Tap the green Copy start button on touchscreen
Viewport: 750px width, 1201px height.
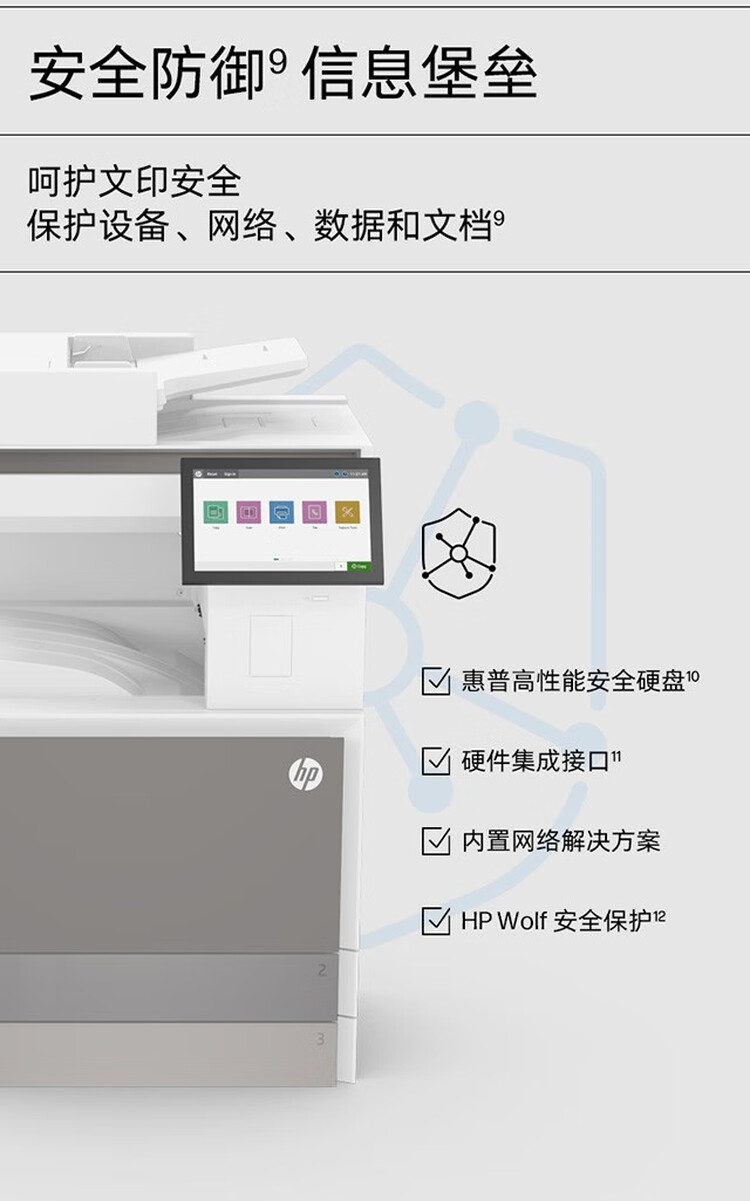point(358,566)
